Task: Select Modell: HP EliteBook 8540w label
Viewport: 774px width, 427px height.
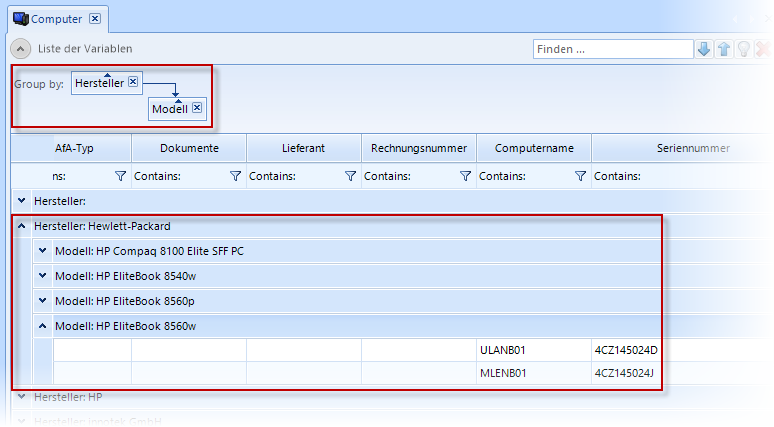Action: point(125,276)
